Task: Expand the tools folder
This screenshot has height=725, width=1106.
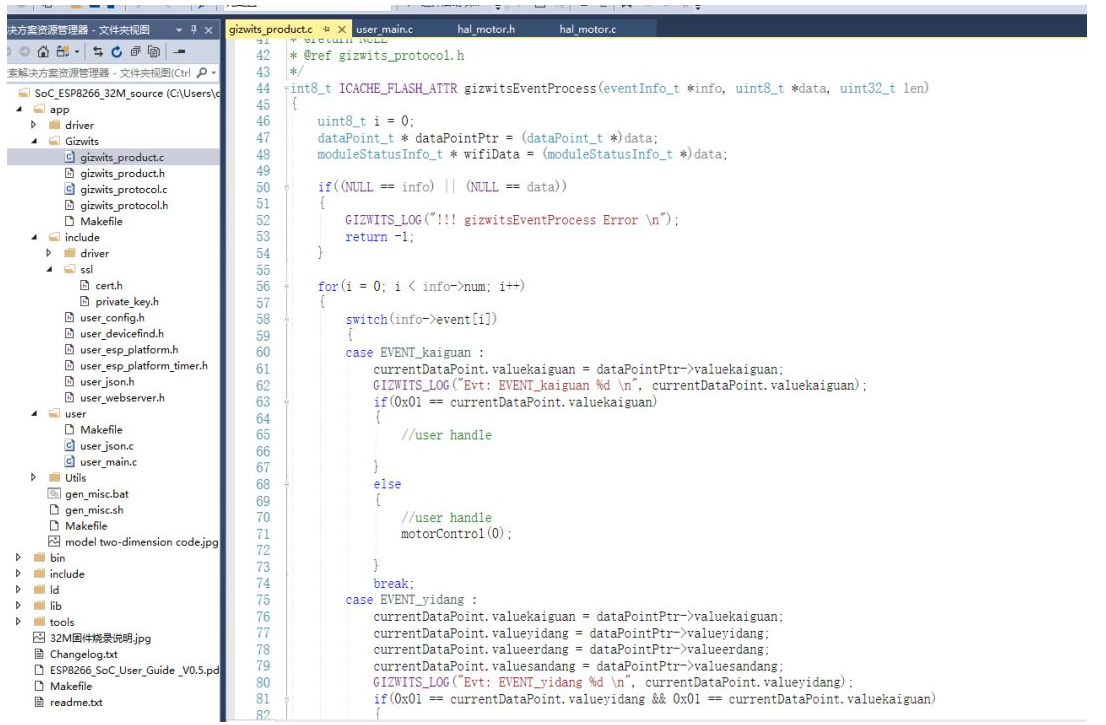Action: 18,622
